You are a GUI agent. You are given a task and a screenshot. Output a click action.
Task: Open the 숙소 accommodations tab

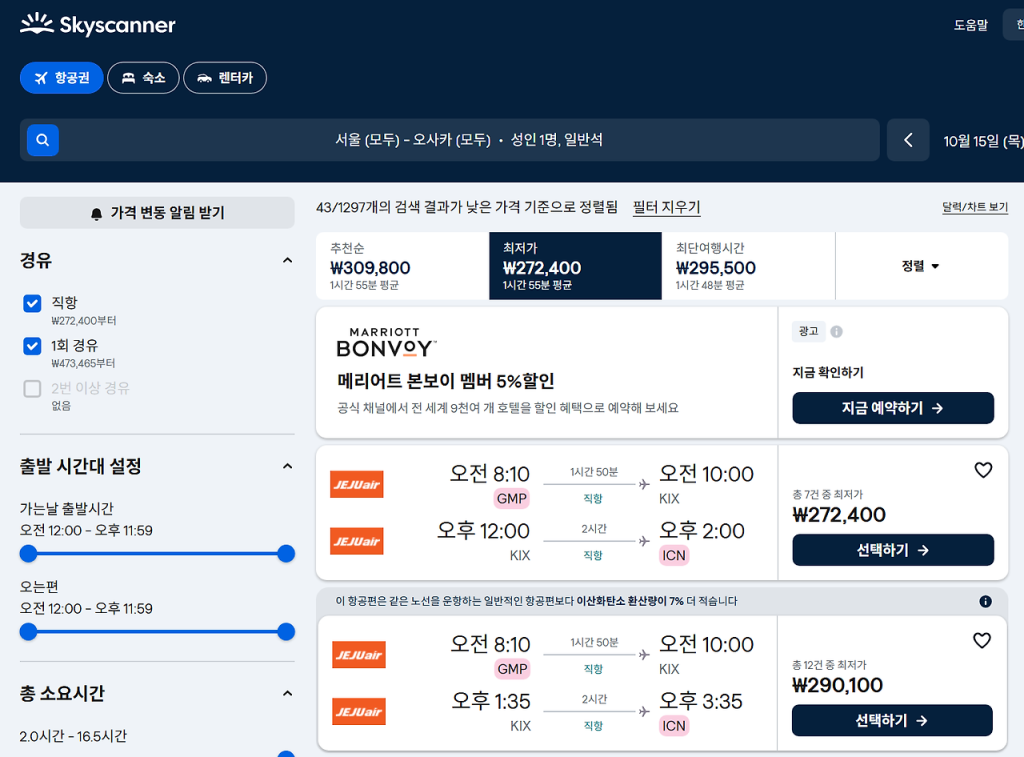[143, 78]
